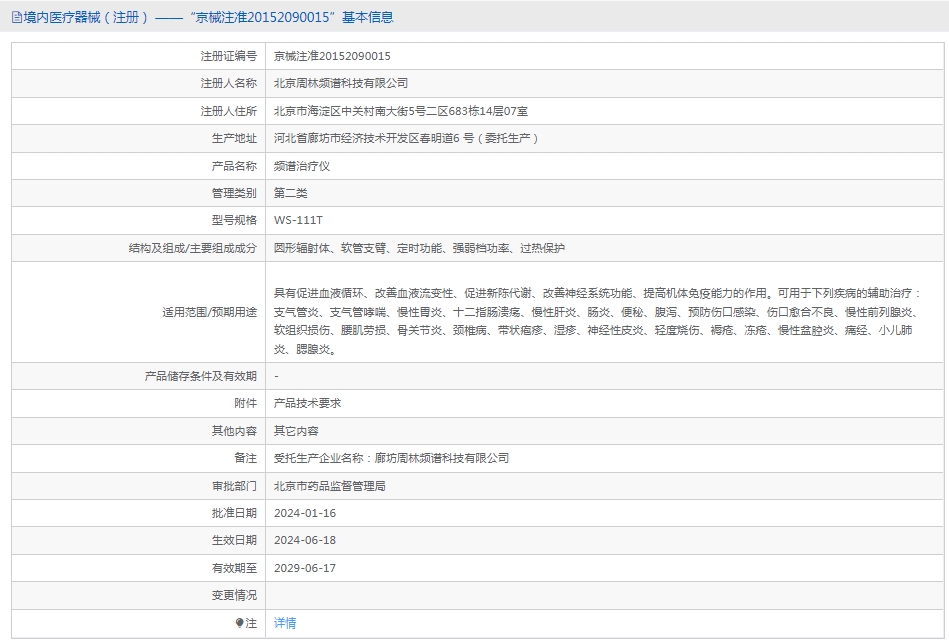
Task: Click the label 管理类别
Action: pos(234,193)
